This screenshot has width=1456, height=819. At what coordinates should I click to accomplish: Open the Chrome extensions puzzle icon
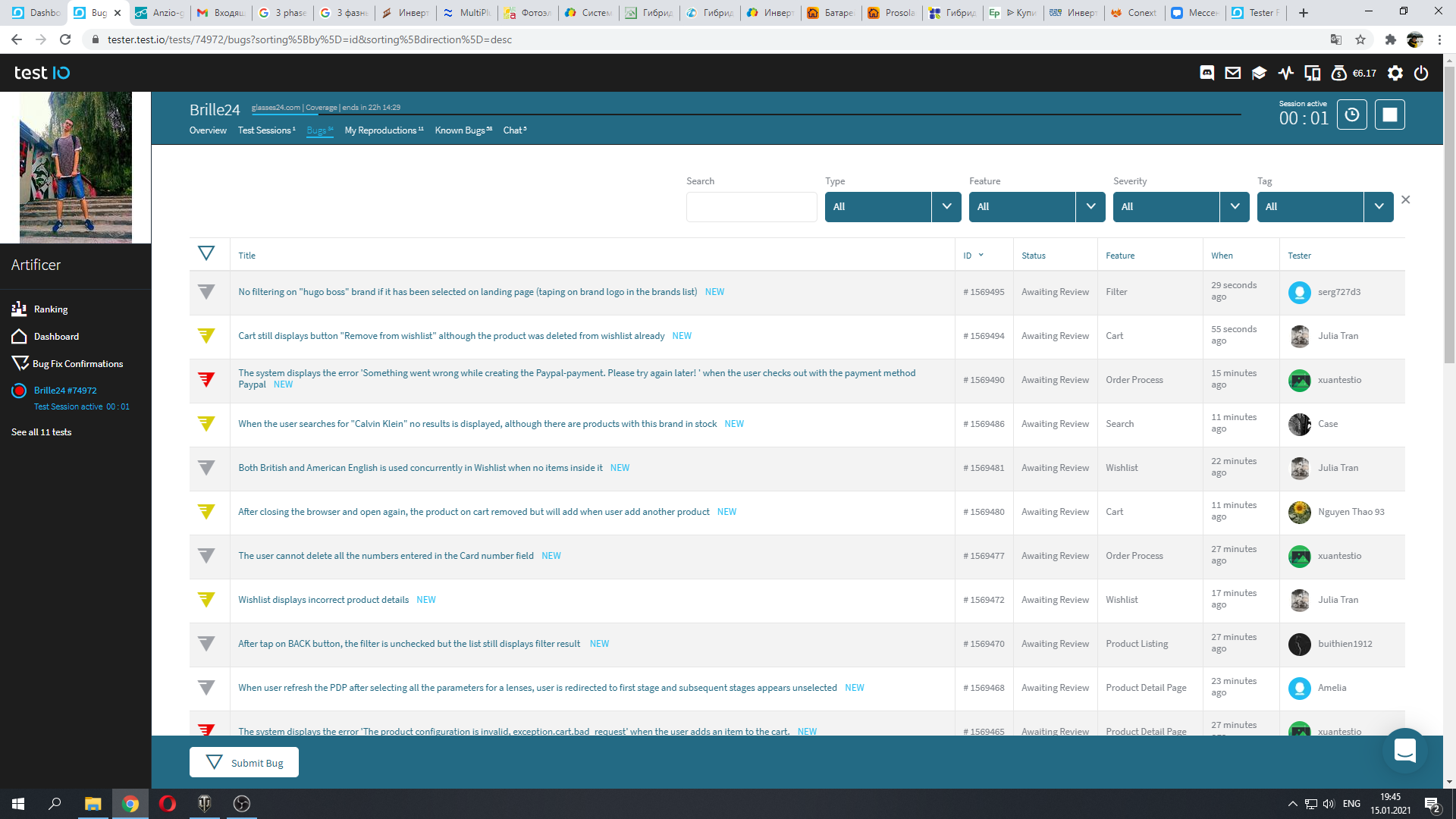[1390, 39]
